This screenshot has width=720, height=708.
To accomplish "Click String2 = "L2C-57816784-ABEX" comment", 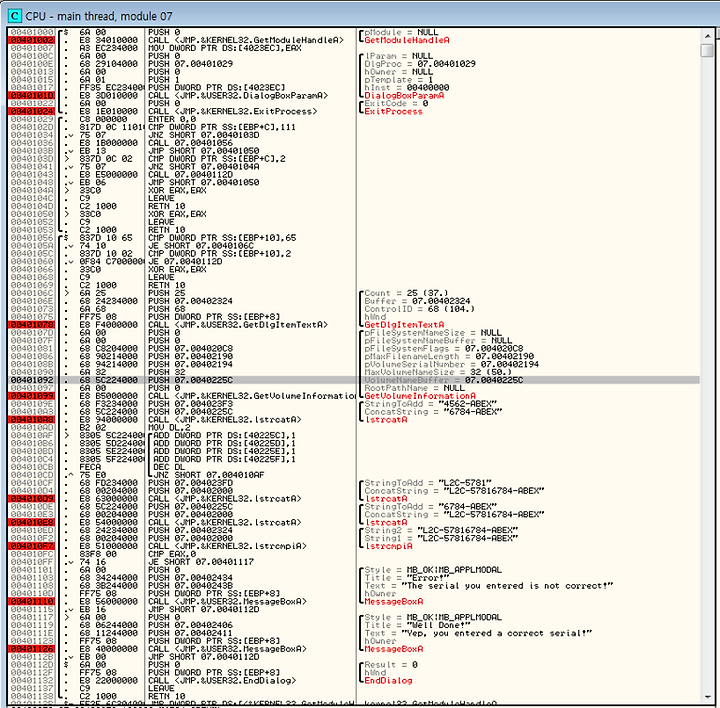I will tap(441, 530).
